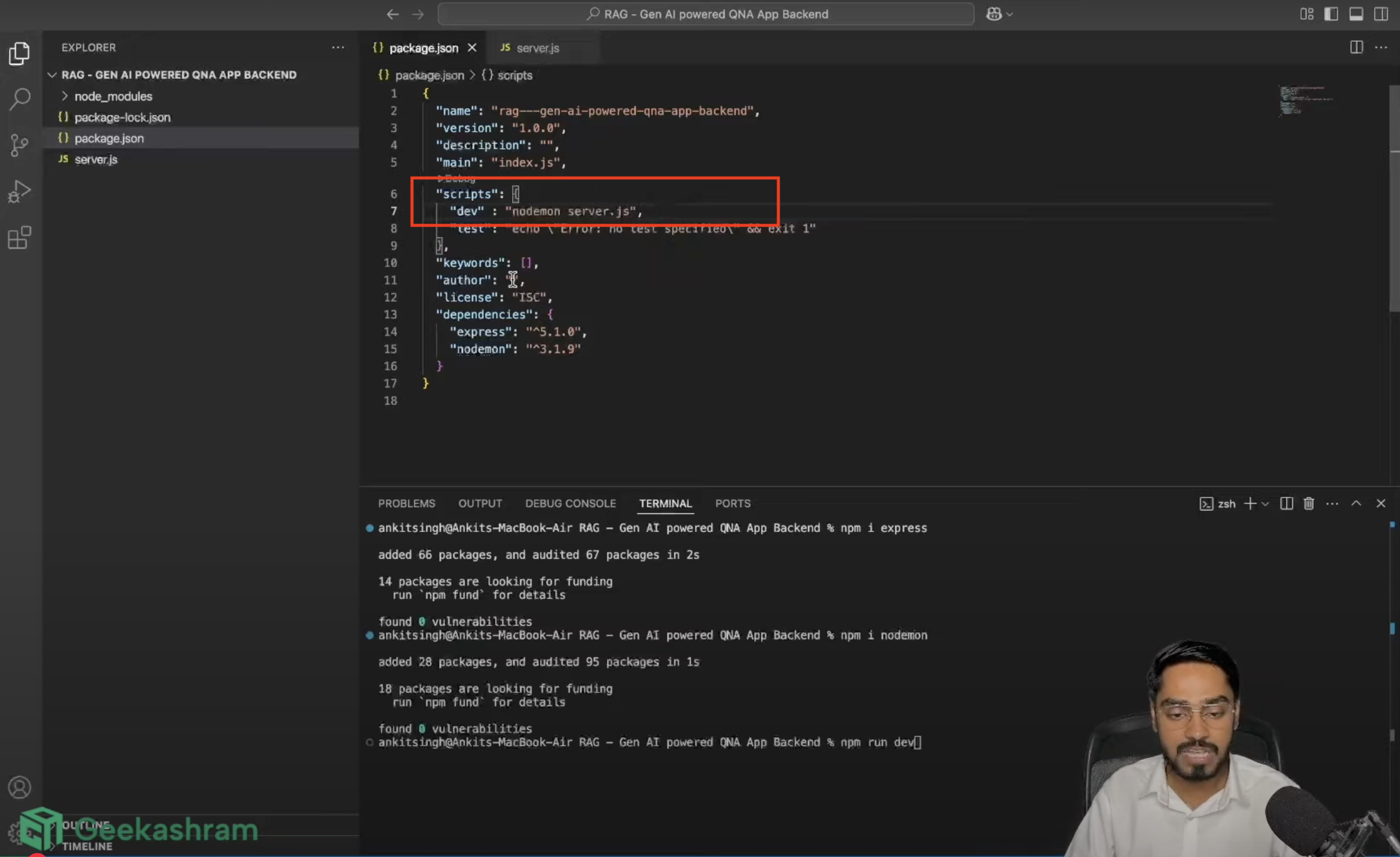Open Copilot dropdown arrow in title bar
Viewport: 1400px width, 857px height.
pos(1010,14)
